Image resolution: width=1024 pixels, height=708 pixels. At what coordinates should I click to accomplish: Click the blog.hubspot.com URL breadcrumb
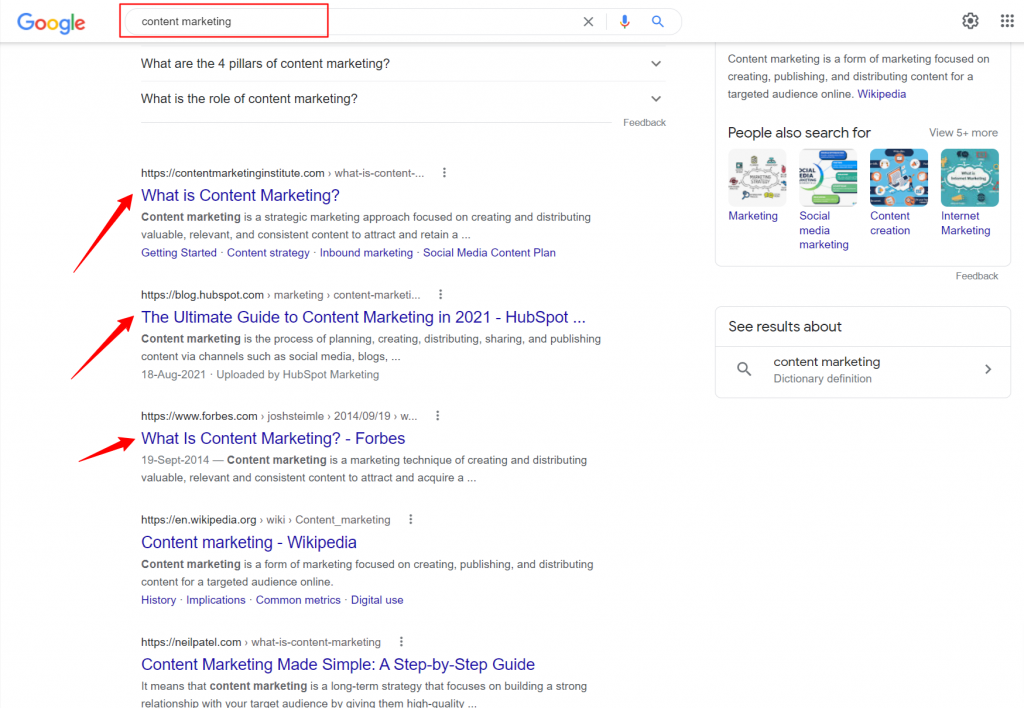click(281, 295)
